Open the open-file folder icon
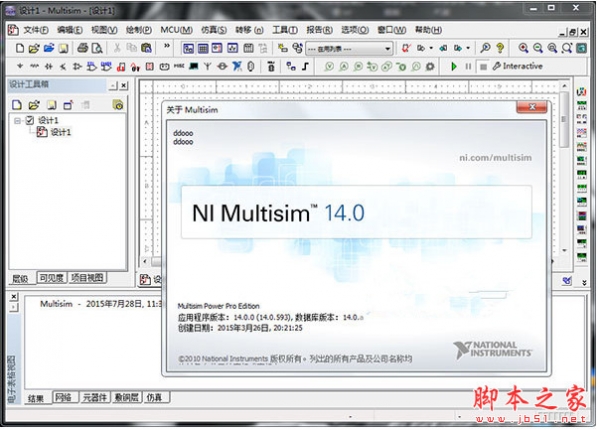600x430 pixels. tap(34, 48)
